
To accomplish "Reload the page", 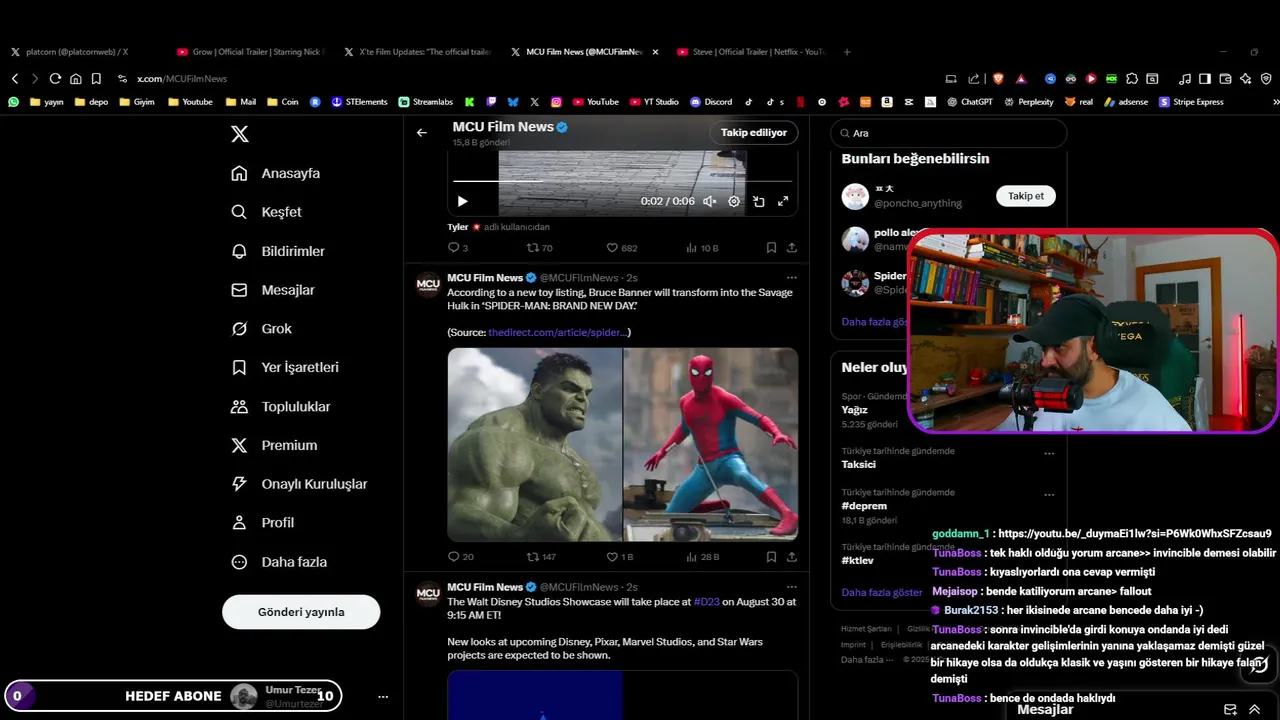I will click(x=55, y=78).
